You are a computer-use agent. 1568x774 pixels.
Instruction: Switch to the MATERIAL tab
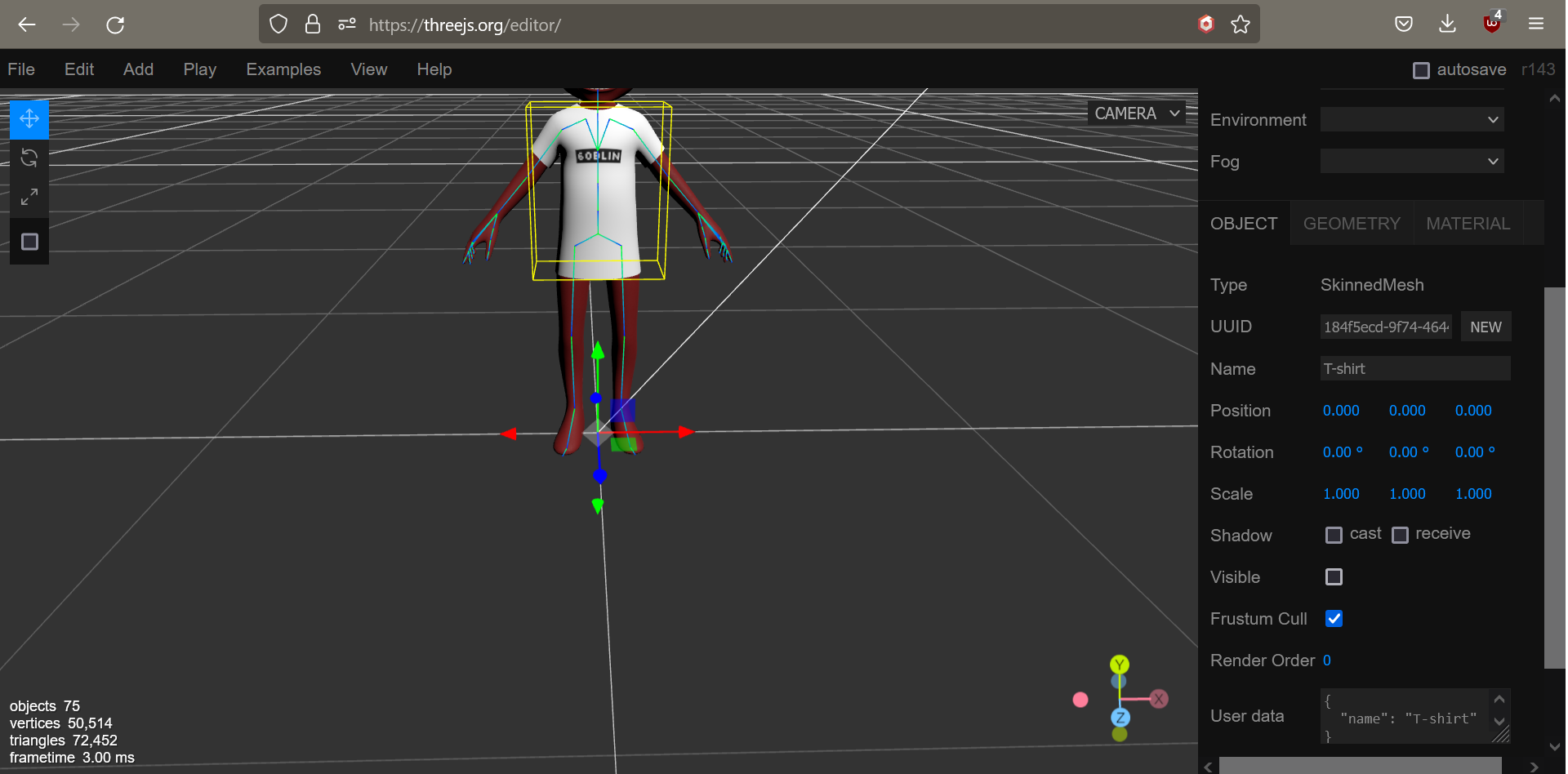click(x=1468, y=223)
